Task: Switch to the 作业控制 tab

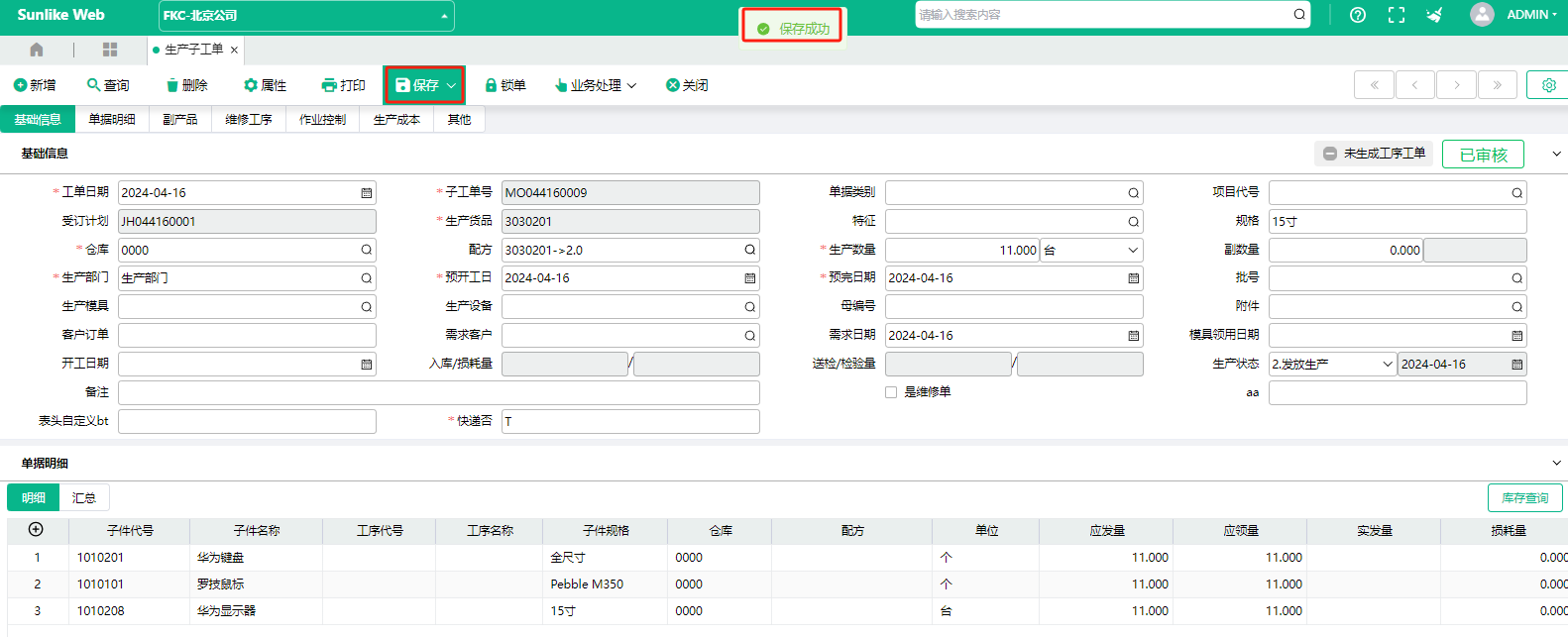Action: 322,120
